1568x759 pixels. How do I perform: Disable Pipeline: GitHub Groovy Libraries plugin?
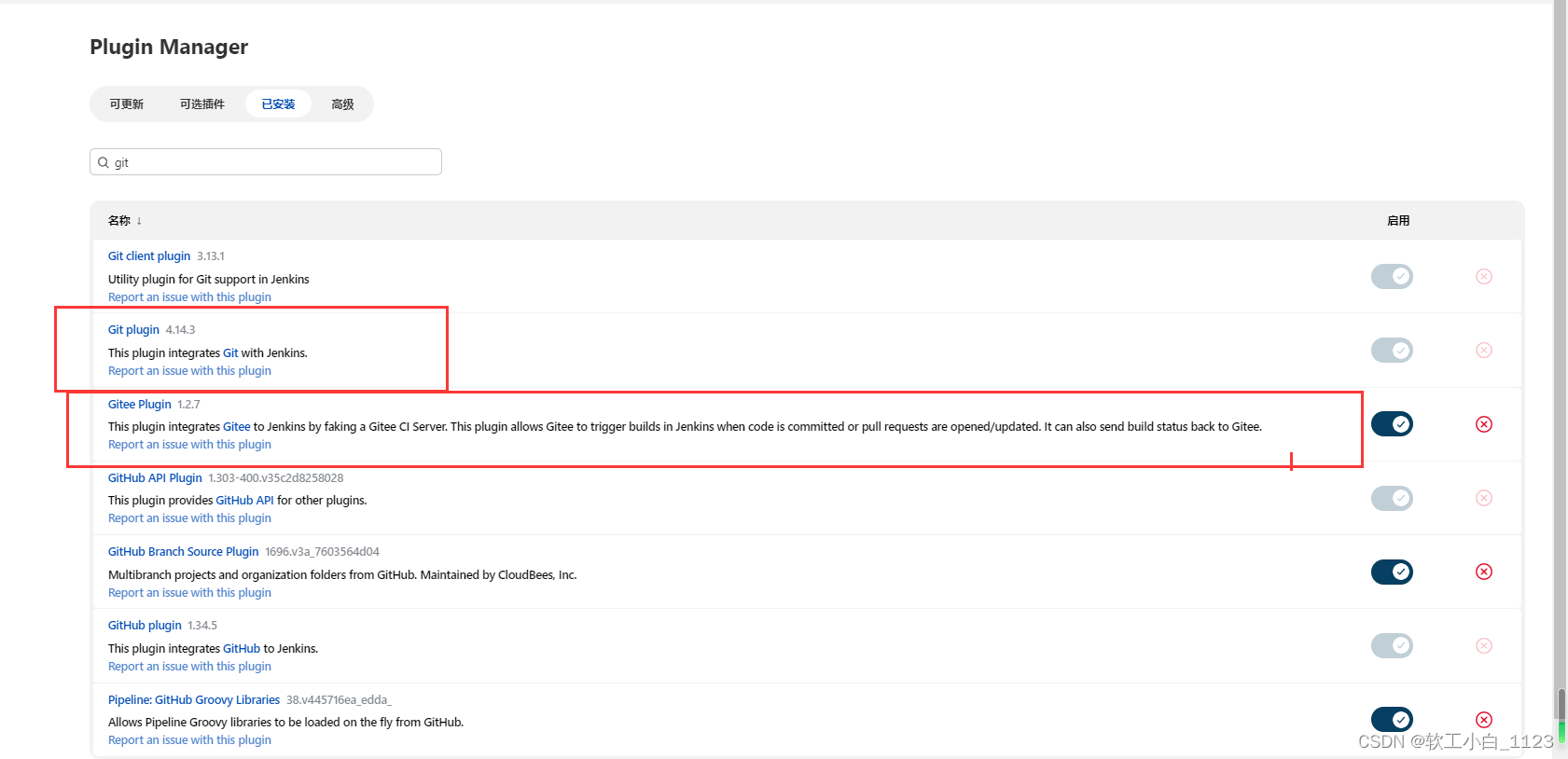click(x=1392, y=720)
